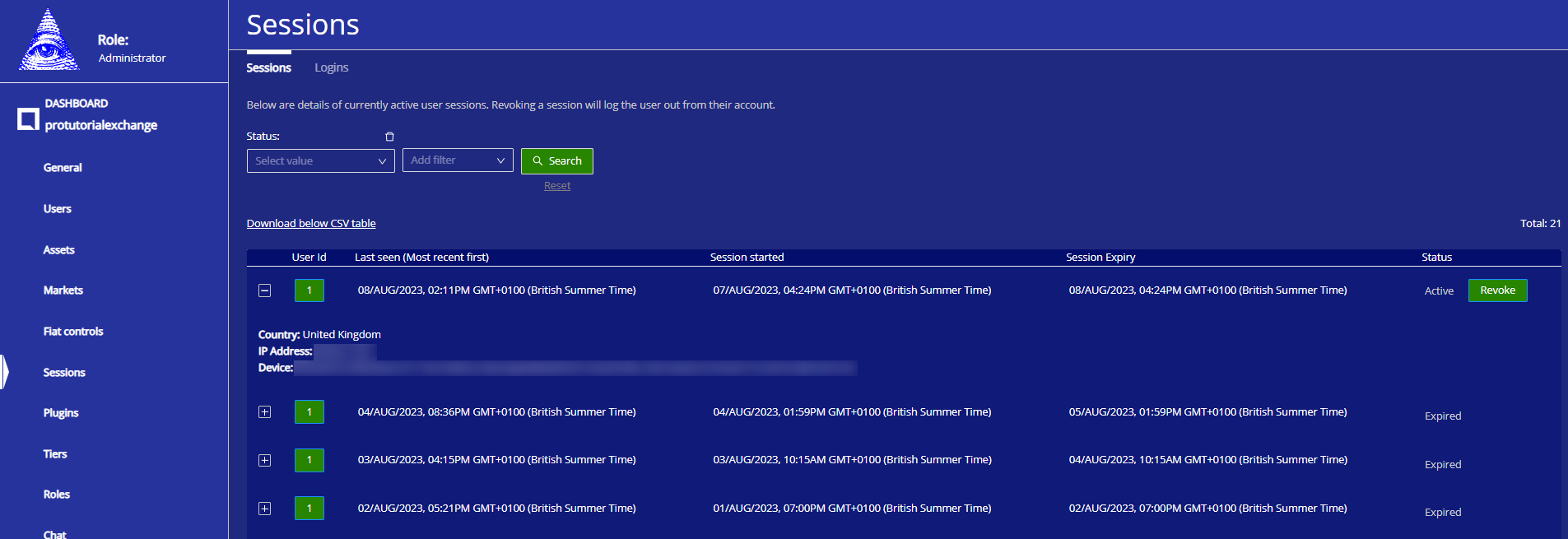Download the CSV table link

(311, 224)
